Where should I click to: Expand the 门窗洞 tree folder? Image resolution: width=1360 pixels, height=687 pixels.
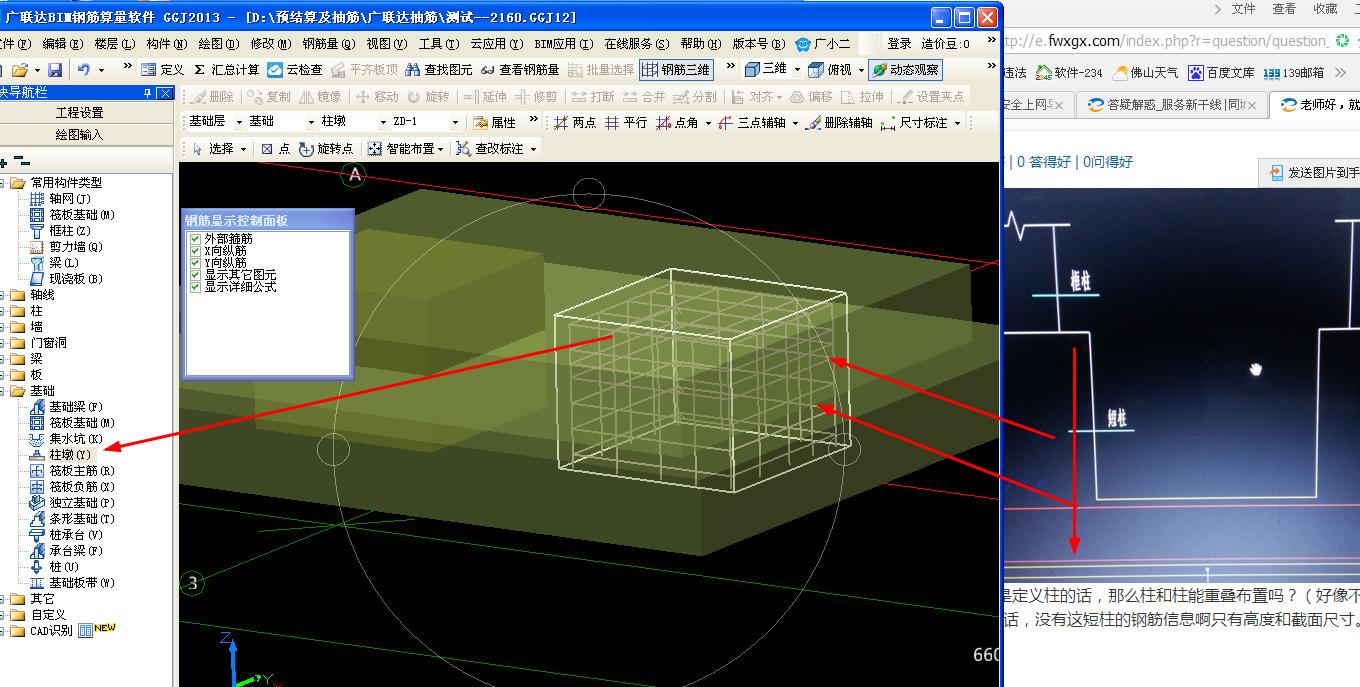tap(3, 343)
